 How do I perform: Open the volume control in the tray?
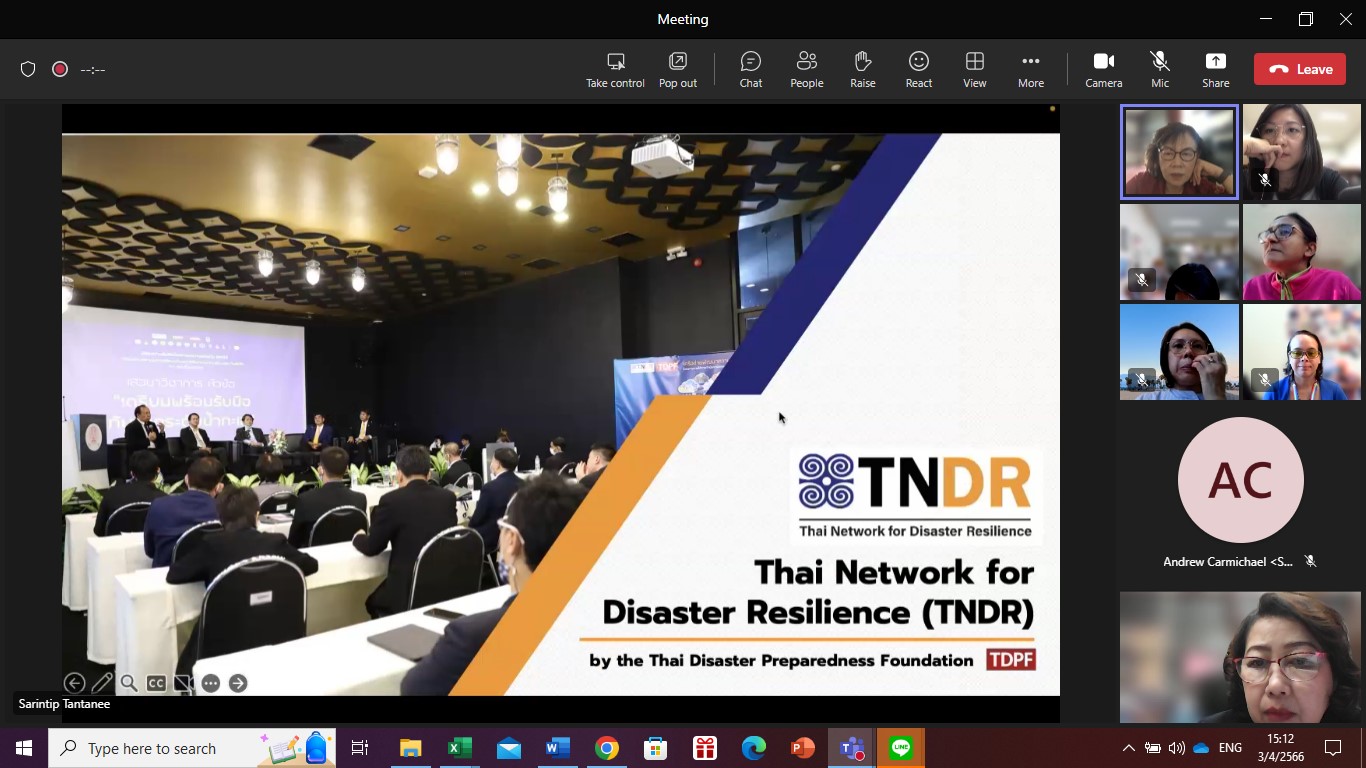(x=1177, y=748)
